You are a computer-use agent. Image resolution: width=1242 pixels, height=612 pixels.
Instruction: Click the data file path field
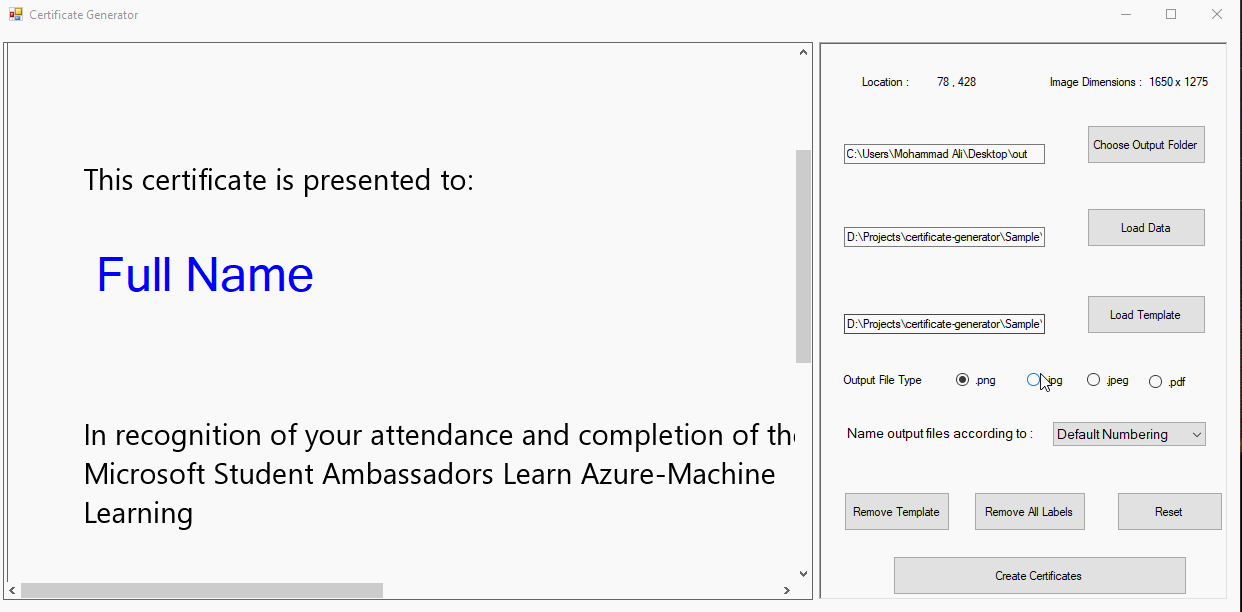944,237
